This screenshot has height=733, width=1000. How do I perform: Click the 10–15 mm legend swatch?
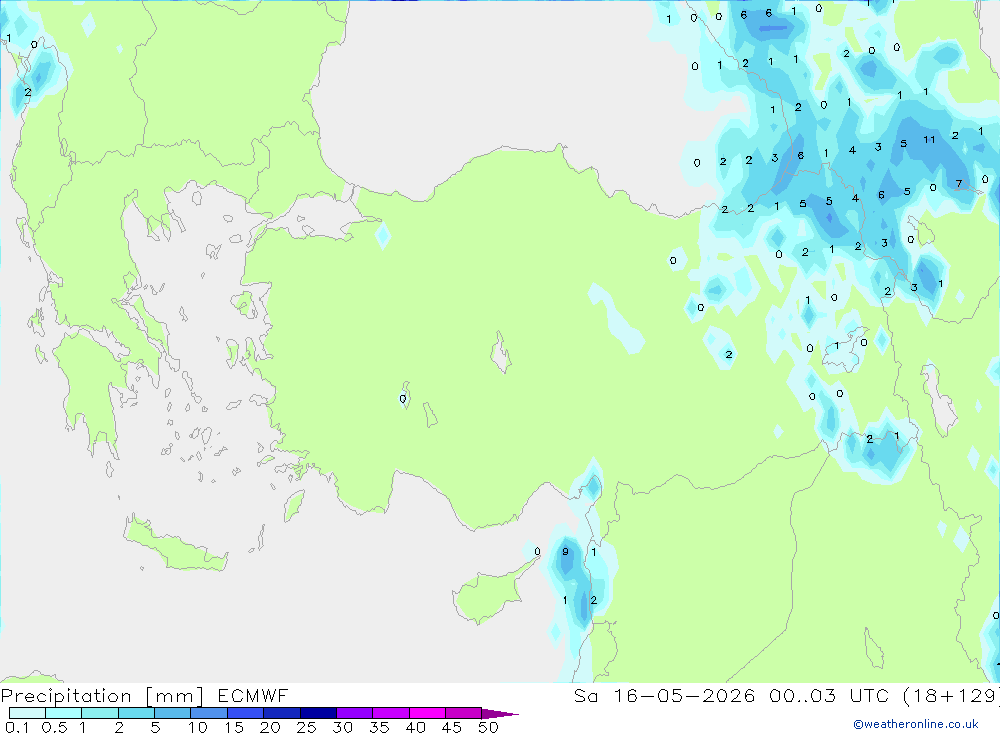click(x=209, y=713)
